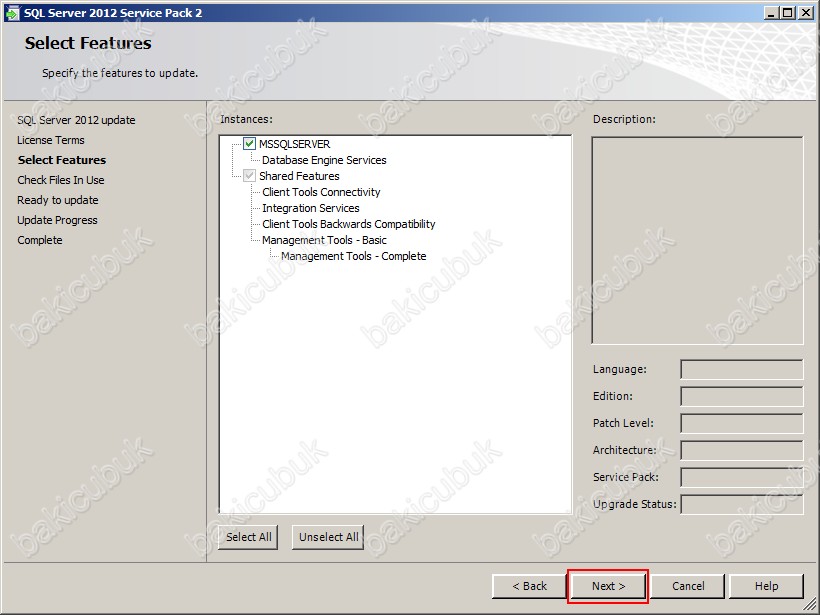Select Client Tools Connectivity feature
Viewport: 820px width, 615px height.
point(321,192)
